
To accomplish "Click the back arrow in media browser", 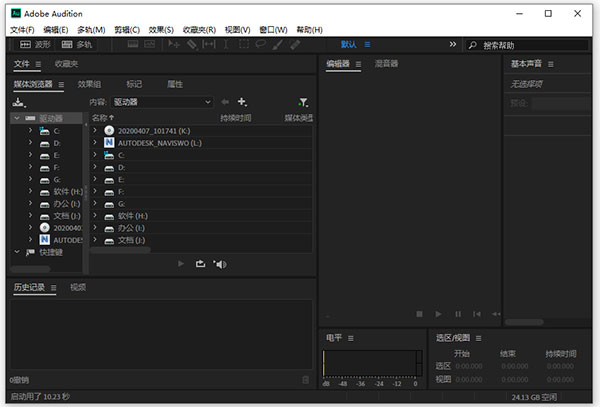I will 225,102.
